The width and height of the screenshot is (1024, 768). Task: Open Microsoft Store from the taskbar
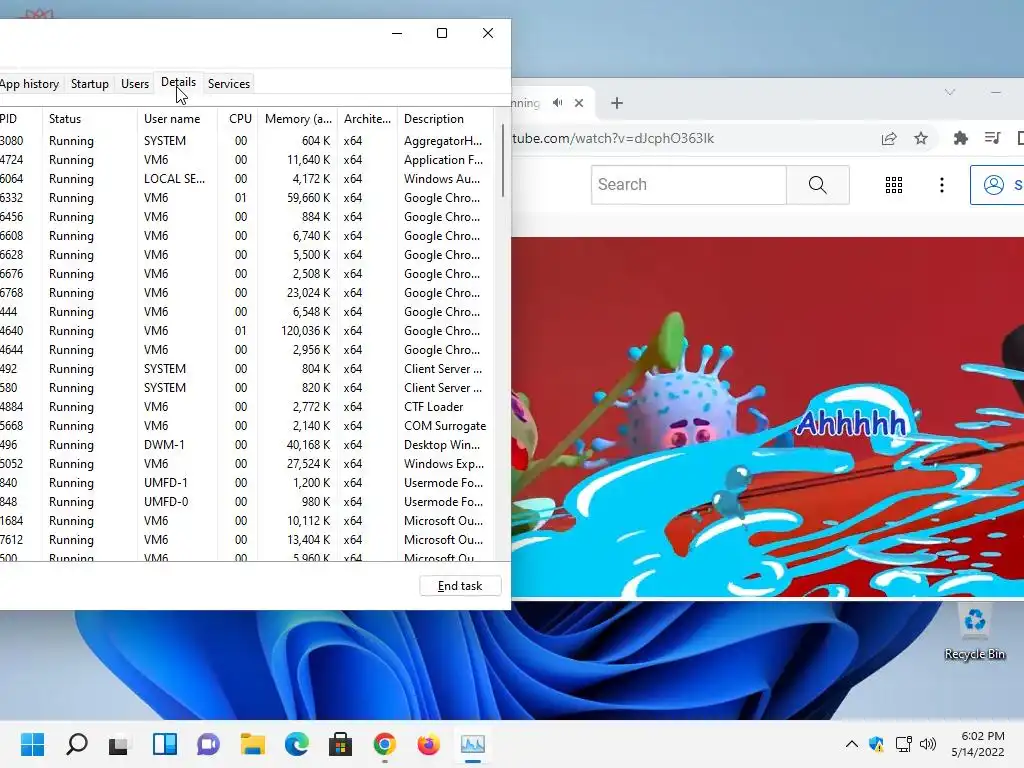point(340,744)
